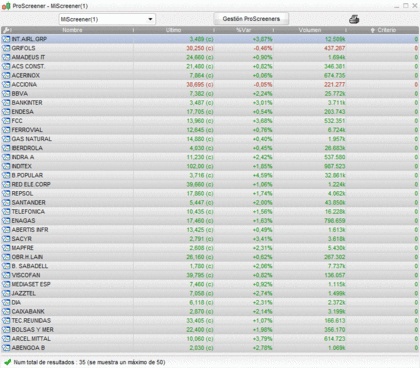Viewport: 420px width, 368px height.
Task: Select the VISCOFAN stock name
Action: [x=26, y=275]
